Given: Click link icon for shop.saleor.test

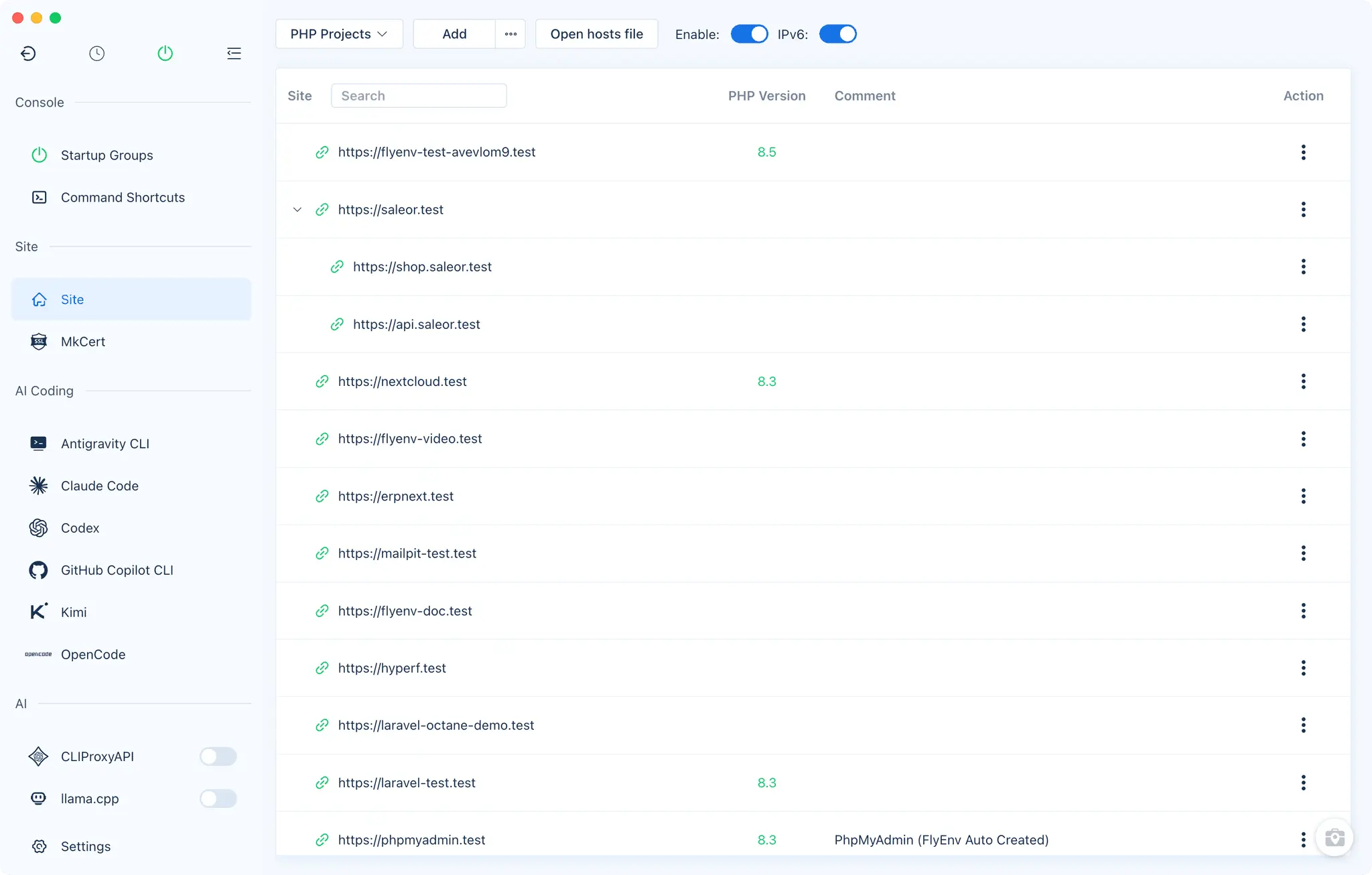Looking at the screenshot, I should [337, 267].
